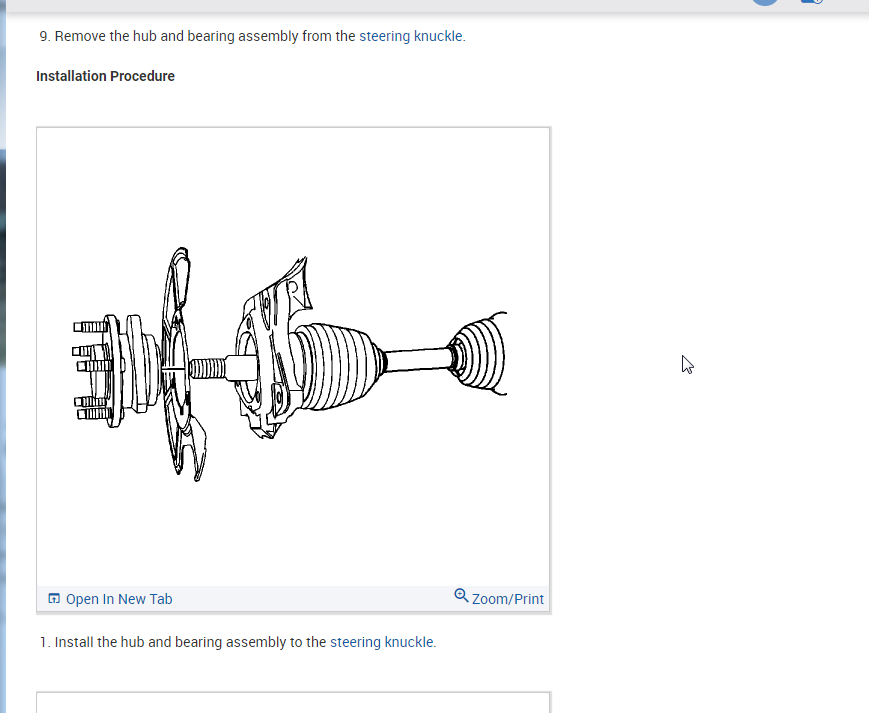Click the magnifier icon beside Zoom/Print

pyautogui.click(x=461, y=596)
